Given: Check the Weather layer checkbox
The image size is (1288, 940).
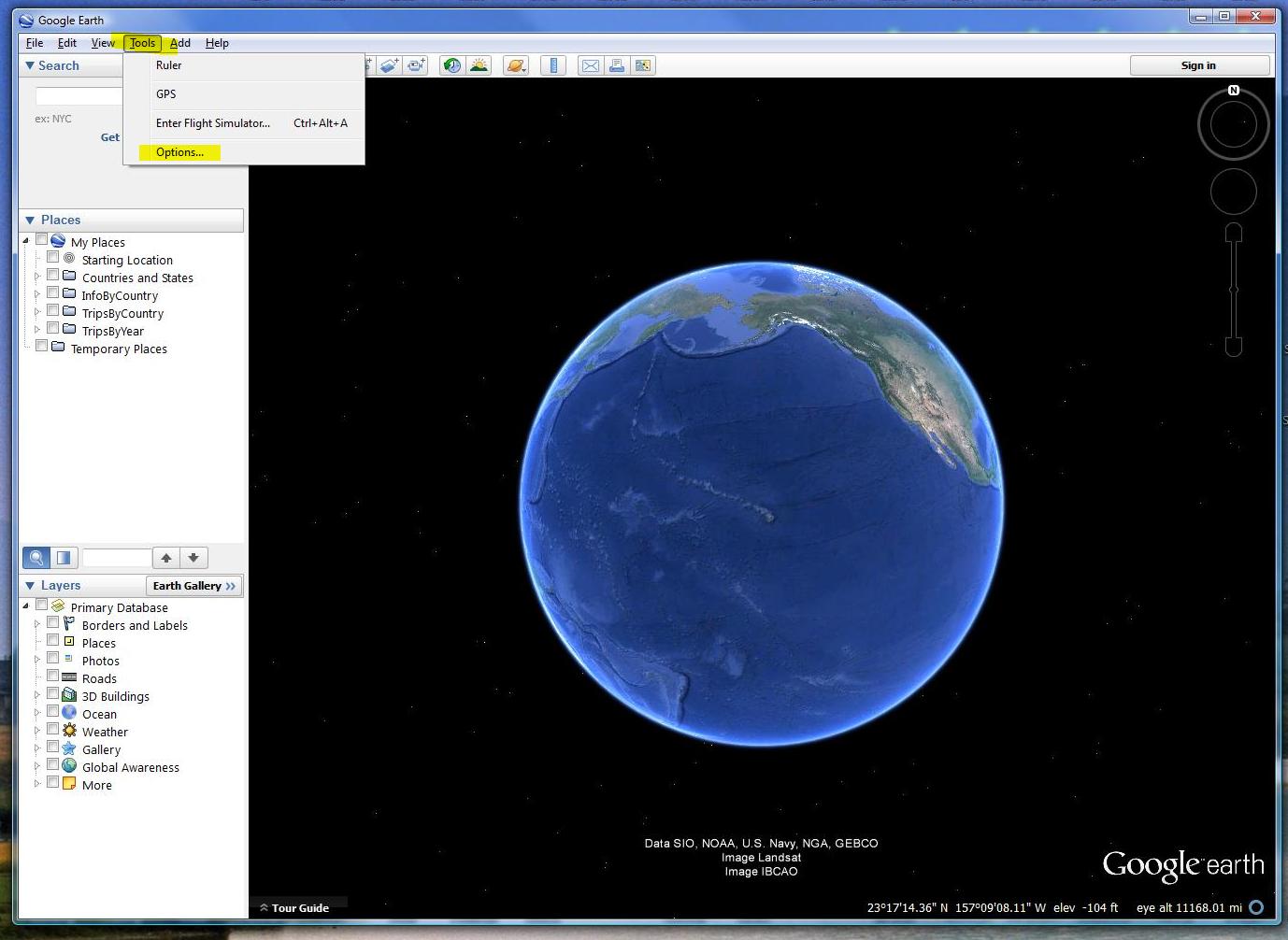Looking at the screenshot, I should [52, 729].
